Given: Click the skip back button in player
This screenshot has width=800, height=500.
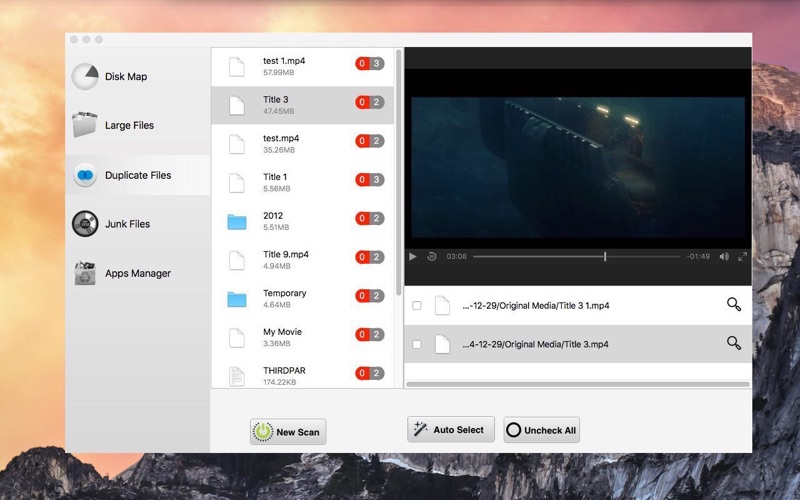Looking at the screenshot, I should pos(432,257).
